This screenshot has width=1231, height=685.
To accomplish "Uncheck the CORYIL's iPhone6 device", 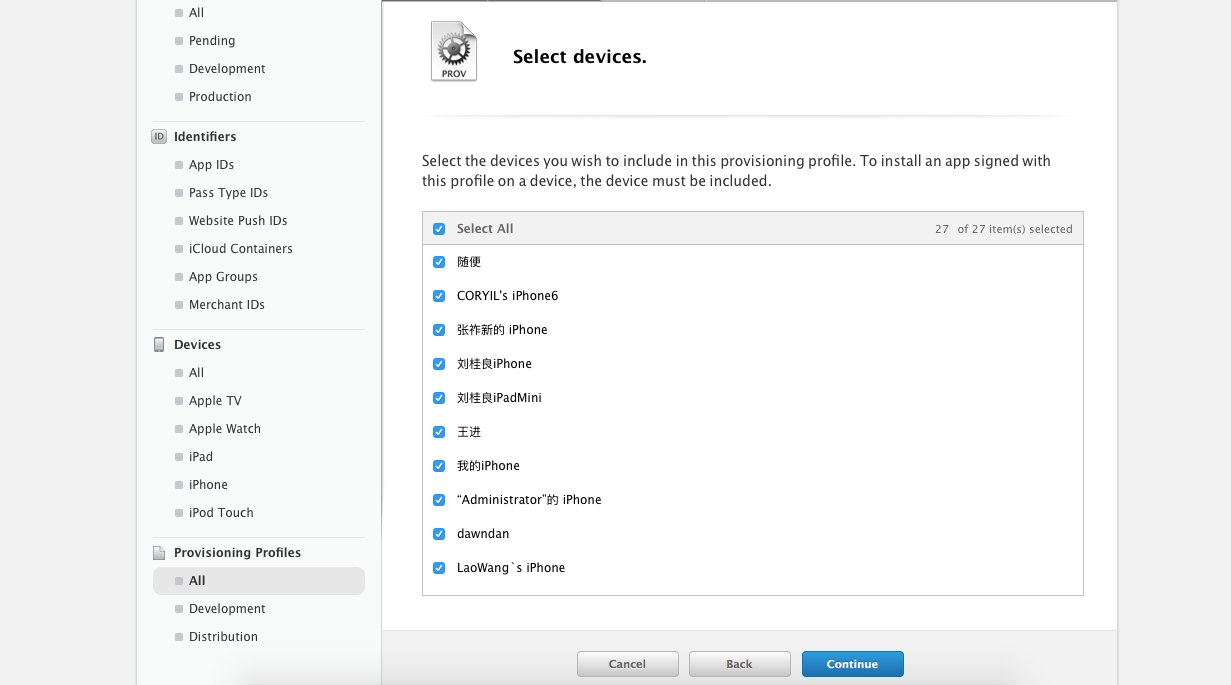I will pyautogui.click(x=439, y=296).
